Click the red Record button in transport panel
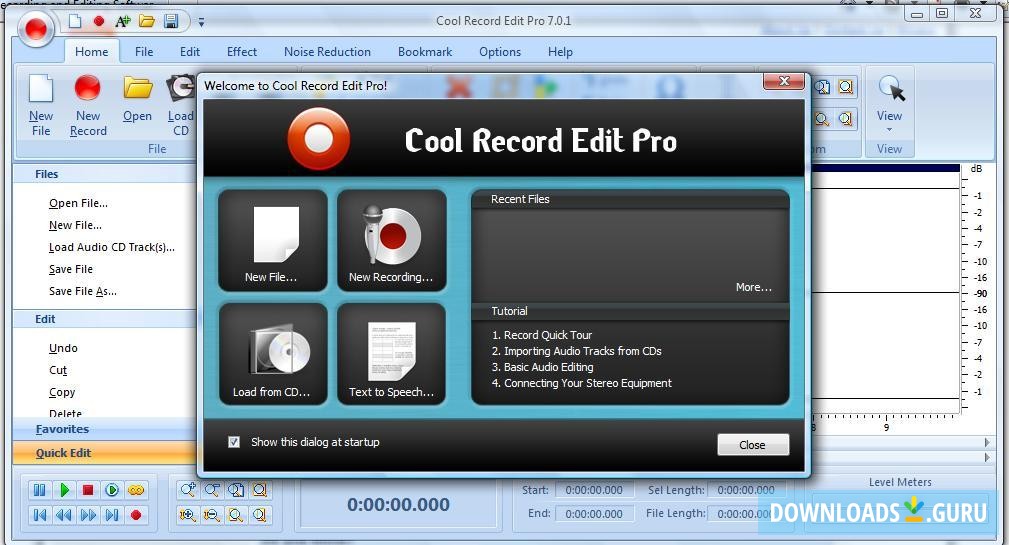 [136, 515]
